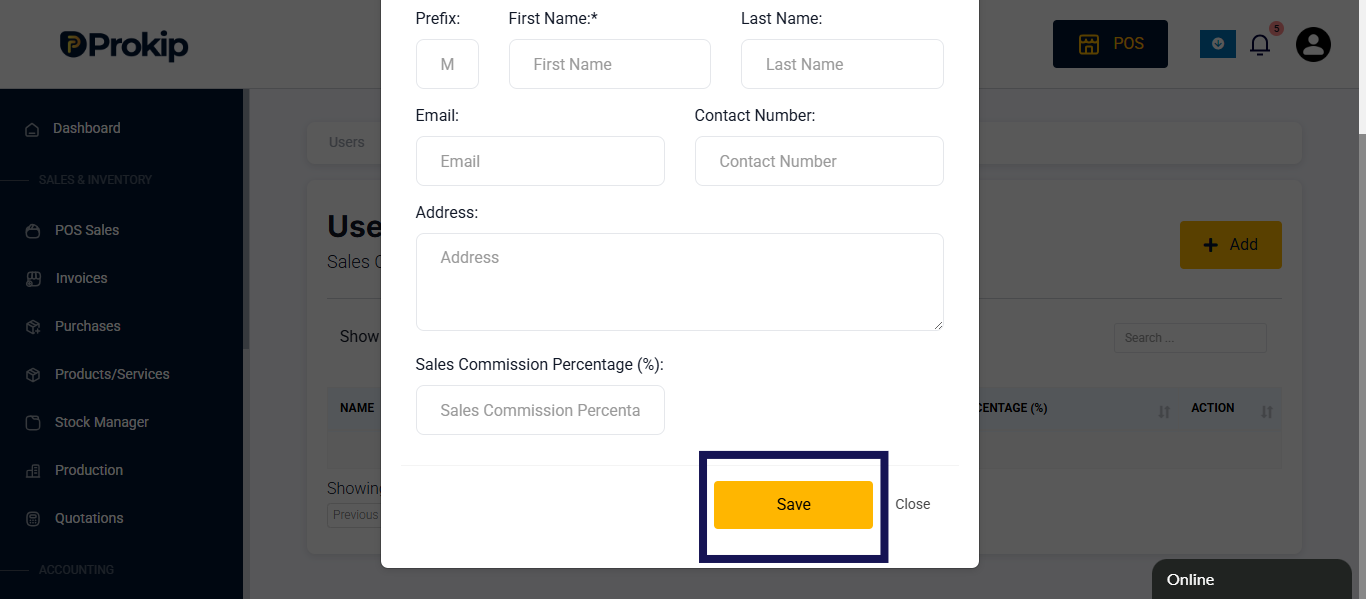Save the new sales agent form
The image size is (1366, 599).
pos(793,505)
